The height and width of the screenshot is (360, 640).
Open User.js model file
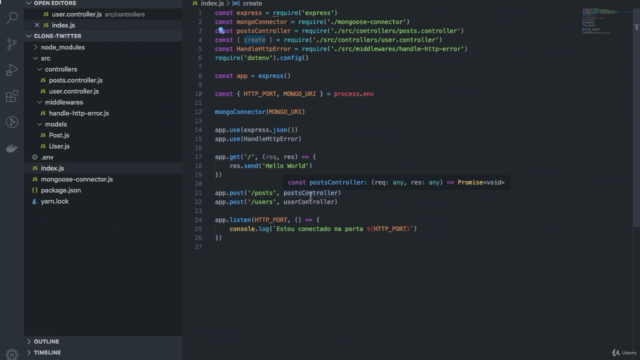click(x=59, y=147)
